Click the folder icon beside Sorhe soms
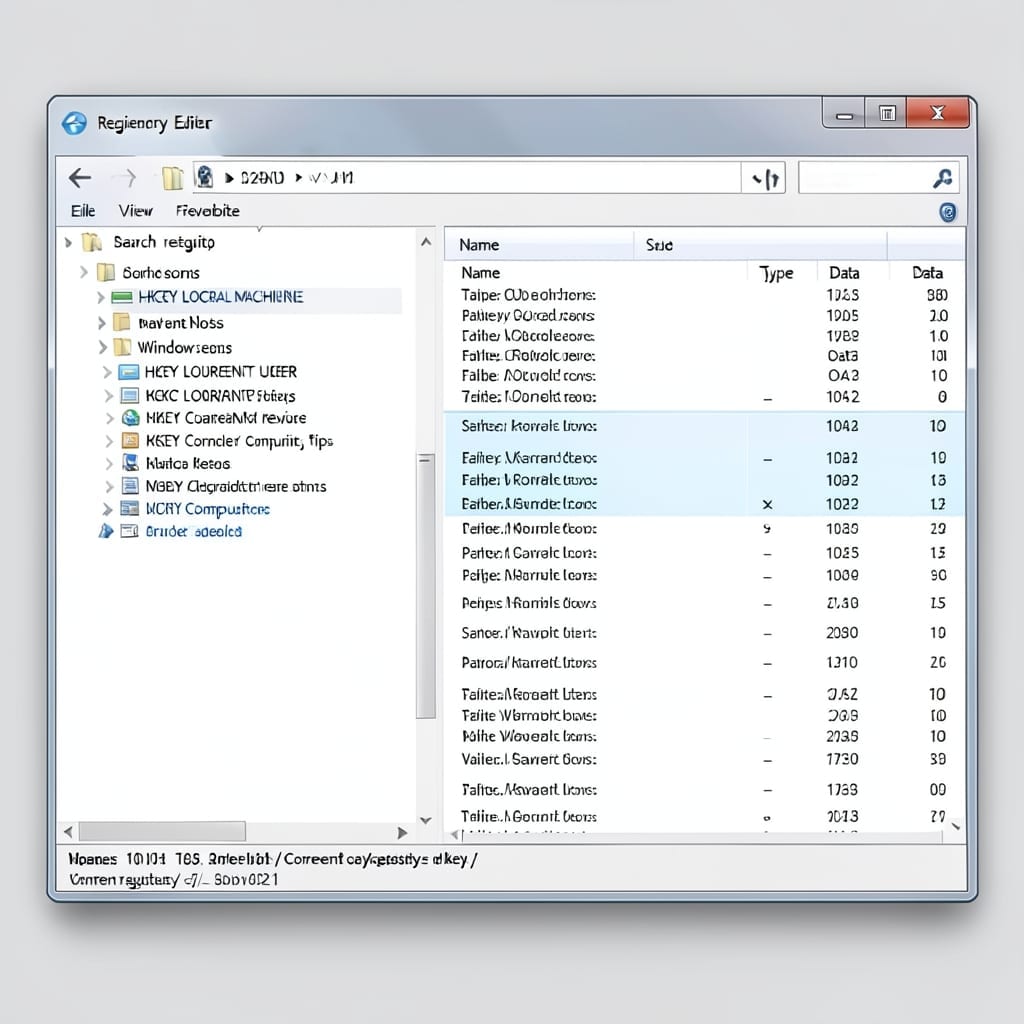The width and height of the screenshot is (1024, 1024). point(106,272)
